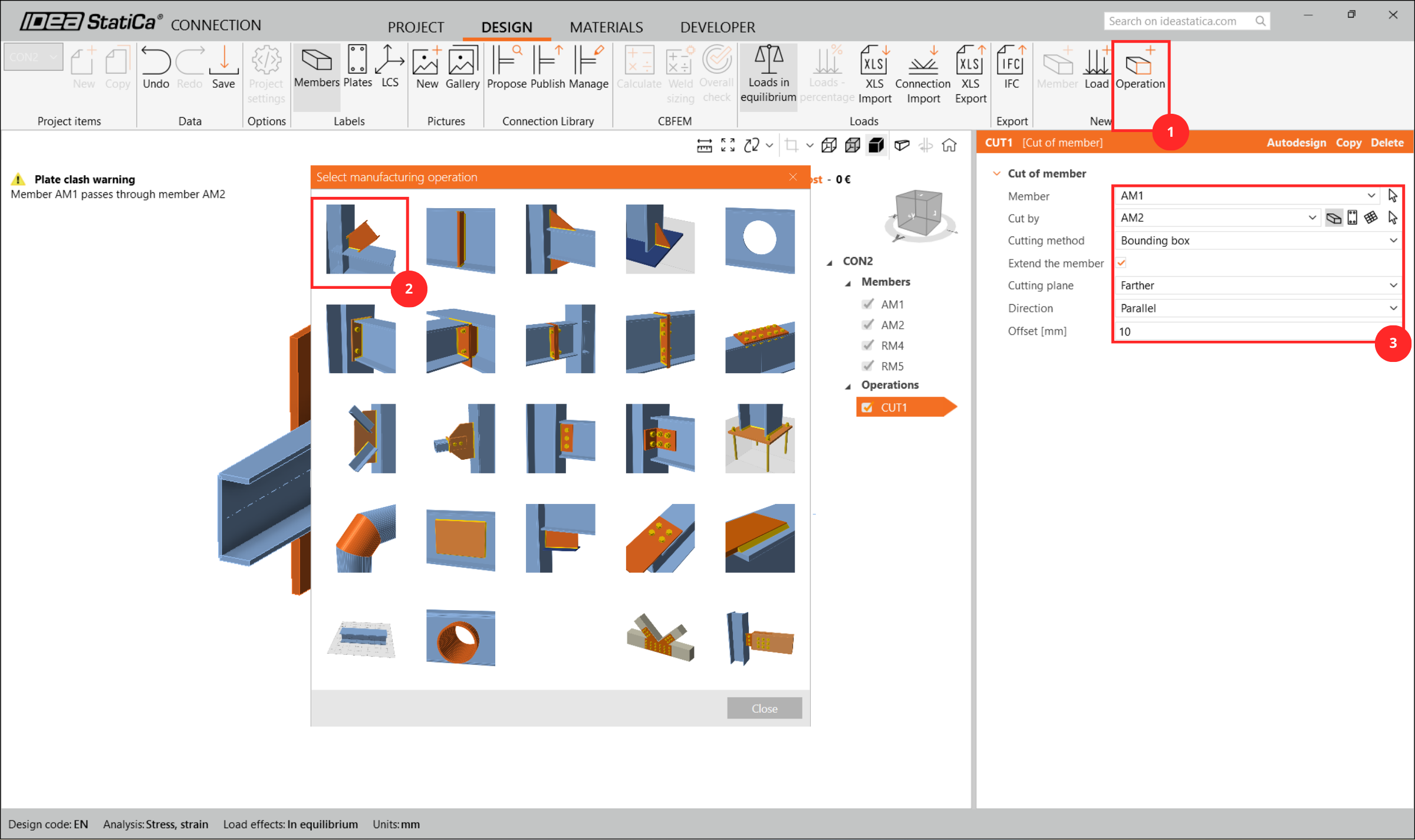Toggle the AM2 member checkbox
Viewport: 1415px width, 840px height.
pos(867,325)
